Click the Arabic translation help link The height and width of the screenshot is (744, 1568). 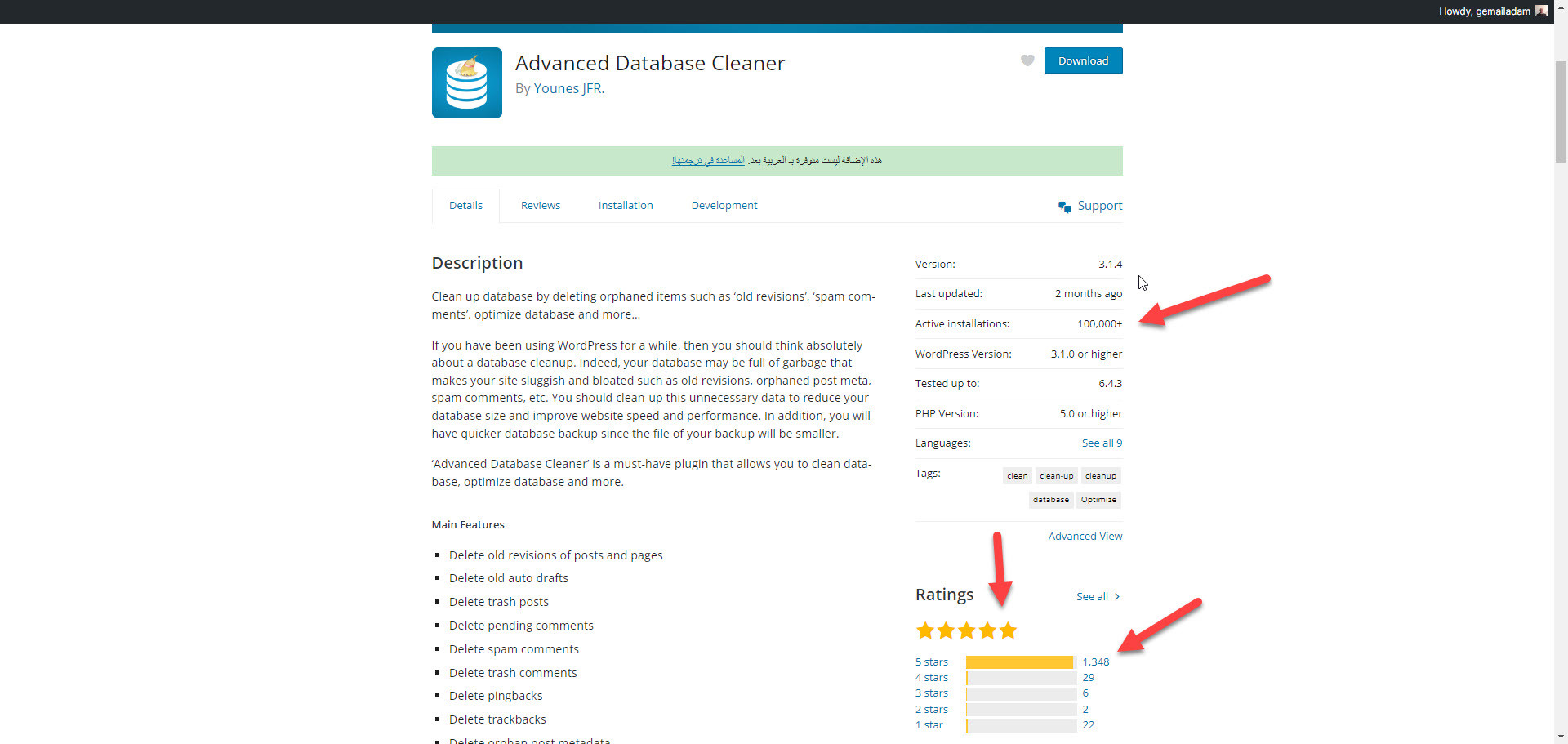pyautogui.click(x=708, y=160)
